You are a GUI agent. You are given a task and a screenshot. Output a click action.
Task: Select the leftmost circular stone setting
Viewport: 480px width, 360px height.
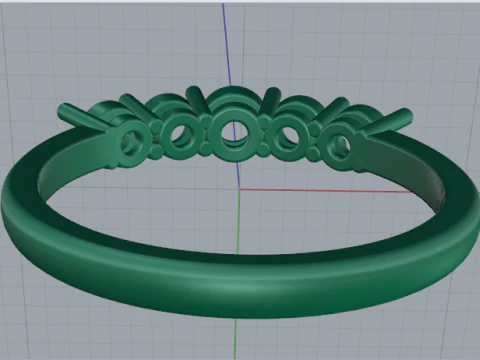132,143
